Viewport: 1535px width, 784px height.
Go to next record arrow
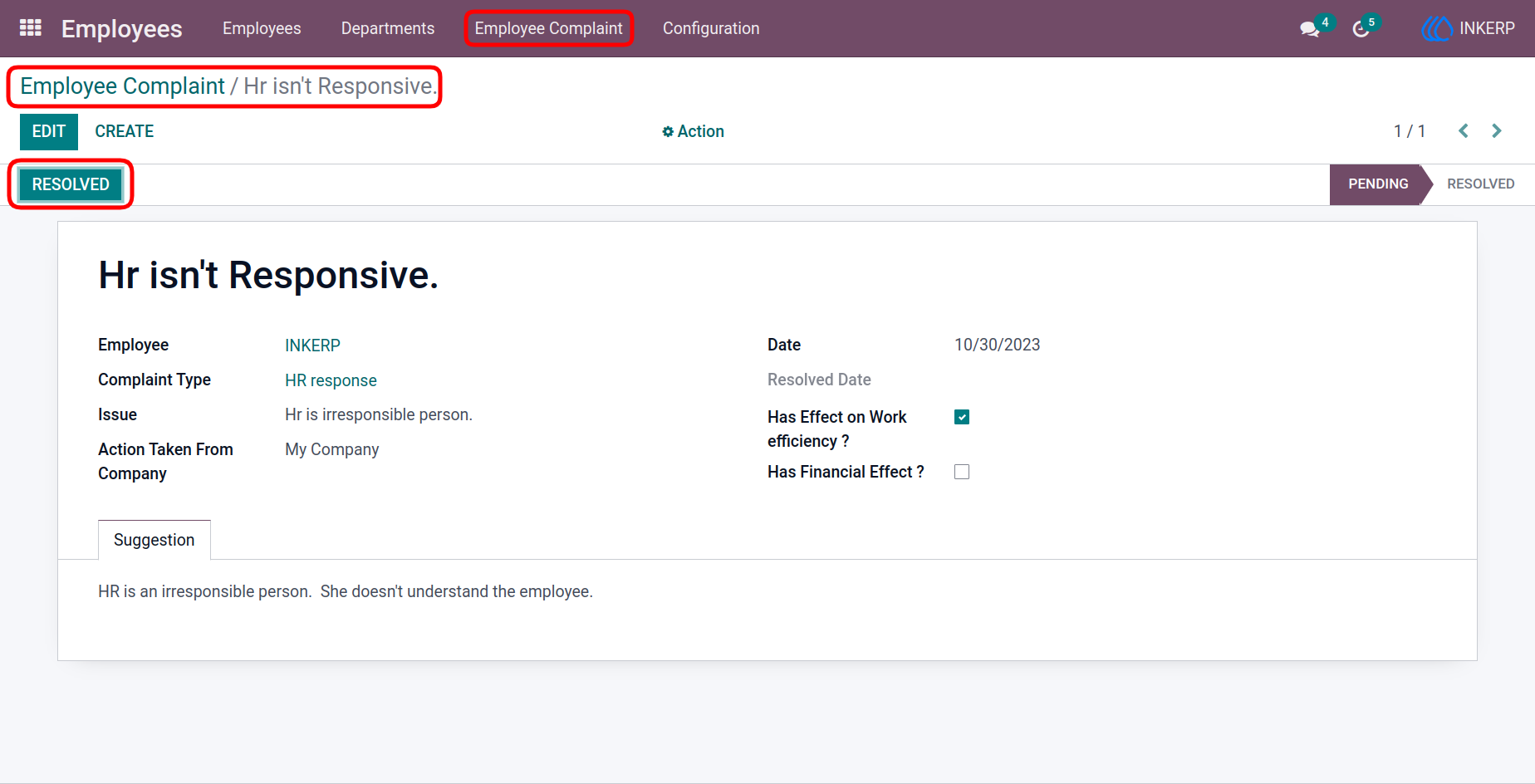click(1497, 131)
